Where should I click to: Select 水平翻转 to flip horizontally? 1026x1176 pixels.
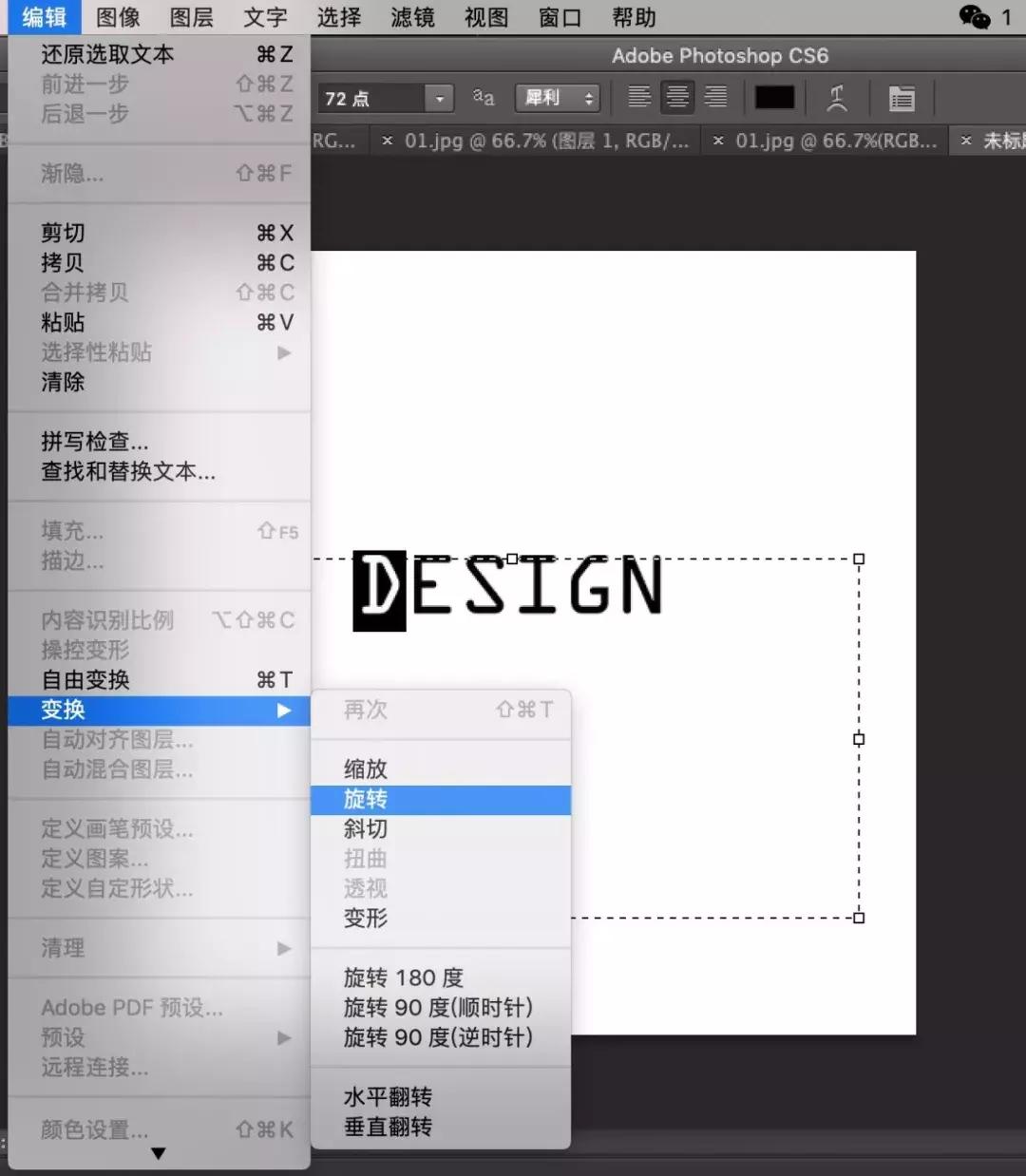pyautogui.click(x=388, y=1096)
